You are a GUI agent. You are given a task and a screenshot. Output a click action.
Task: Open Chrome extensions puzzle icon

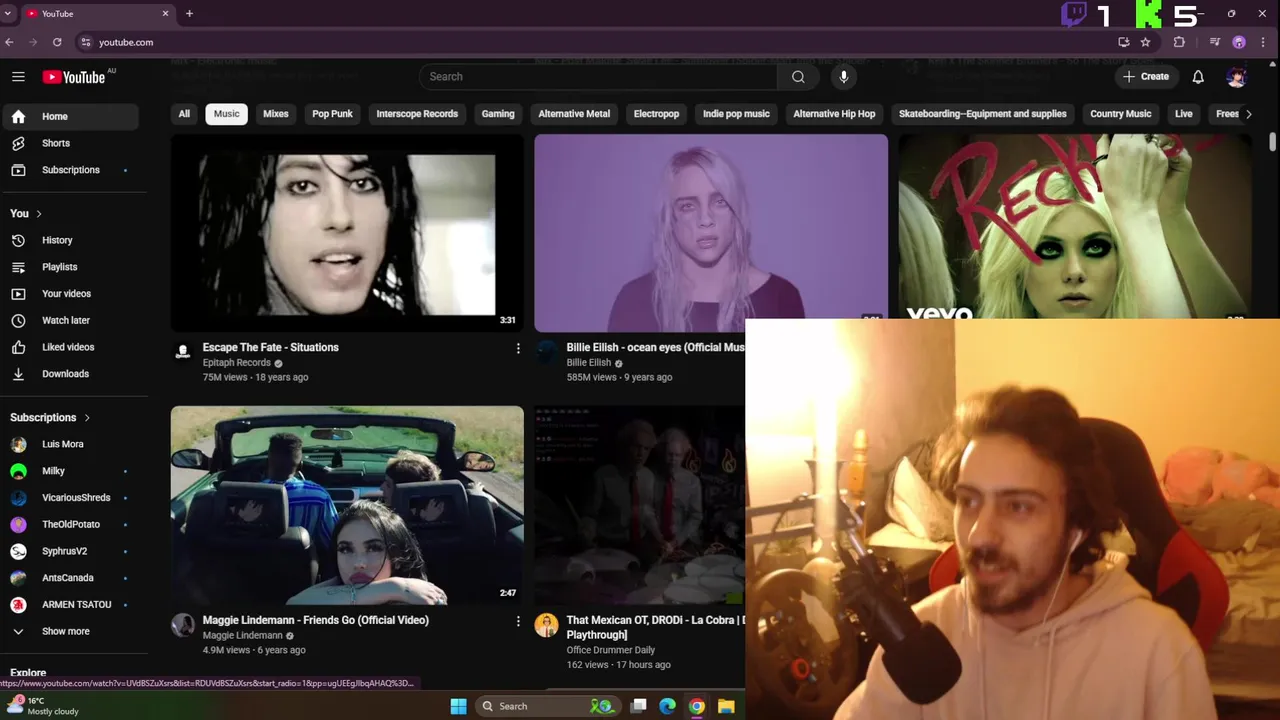pos(1179,42)
